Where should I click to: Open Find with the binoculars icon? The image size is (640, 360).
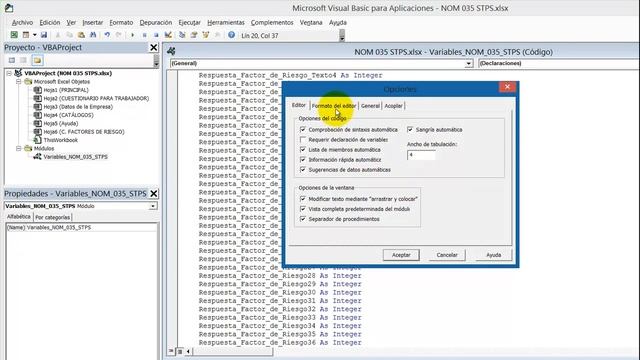pyautogui.click(x=93, y=35)
